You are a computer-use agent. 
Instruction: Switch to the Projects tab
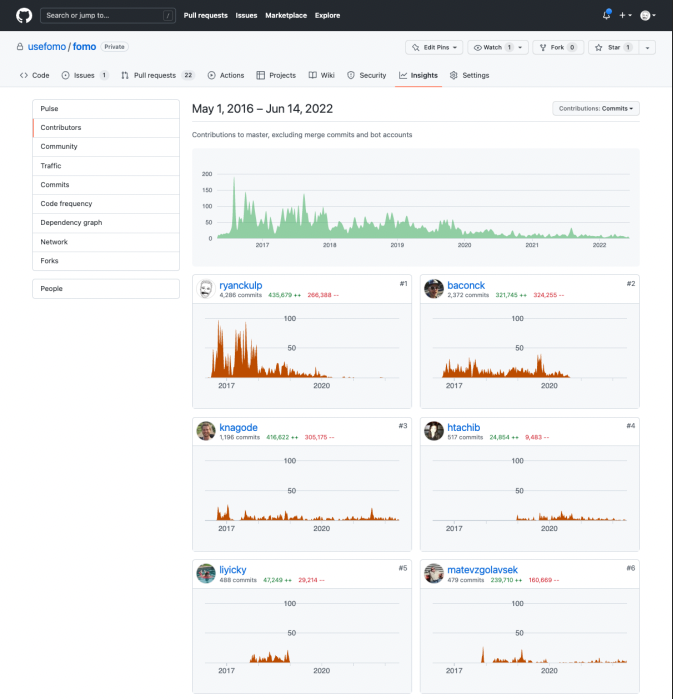(x=276, y=75)
